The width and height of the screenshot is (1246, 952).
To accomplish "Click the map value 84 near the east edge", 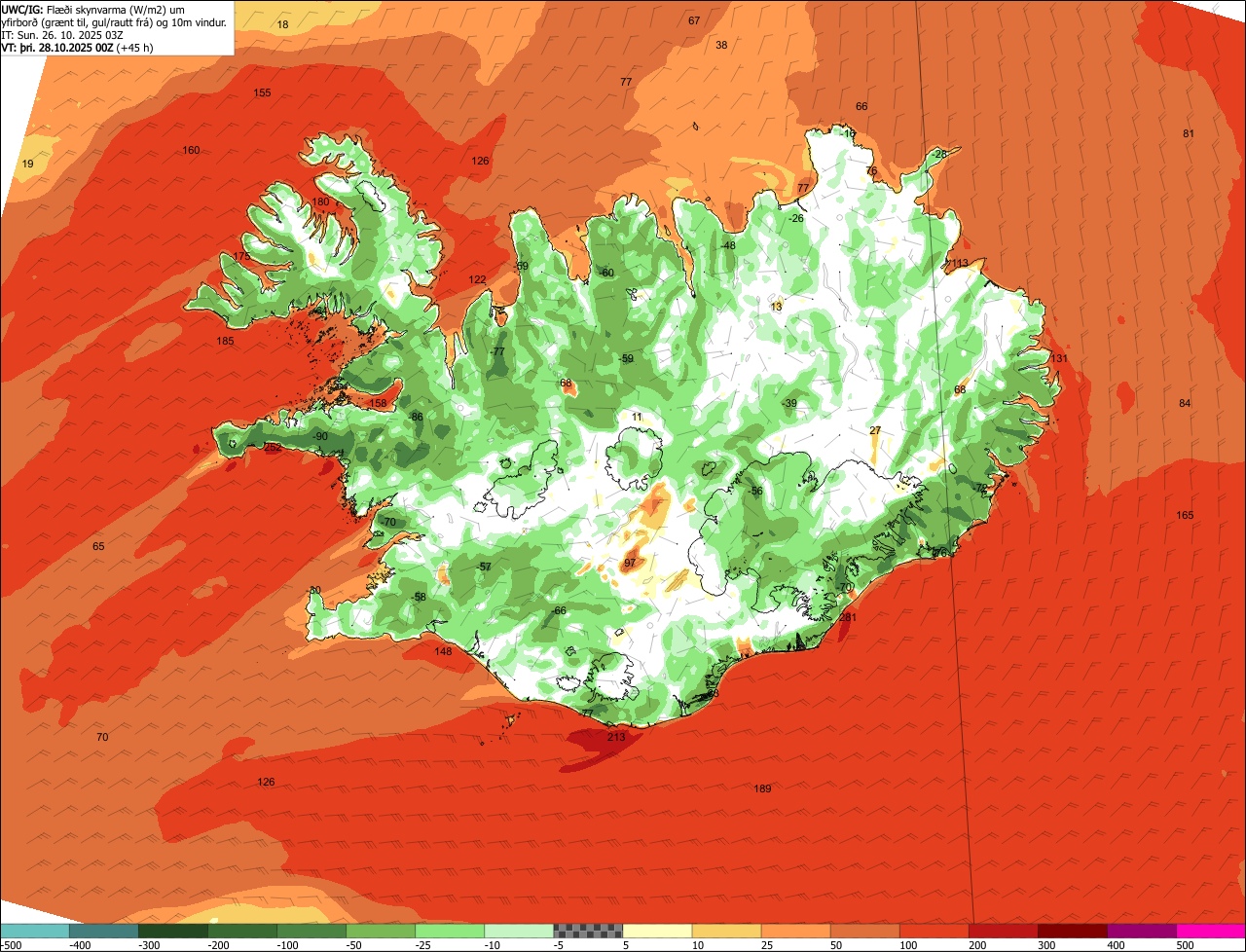I will click(1185, 404).
